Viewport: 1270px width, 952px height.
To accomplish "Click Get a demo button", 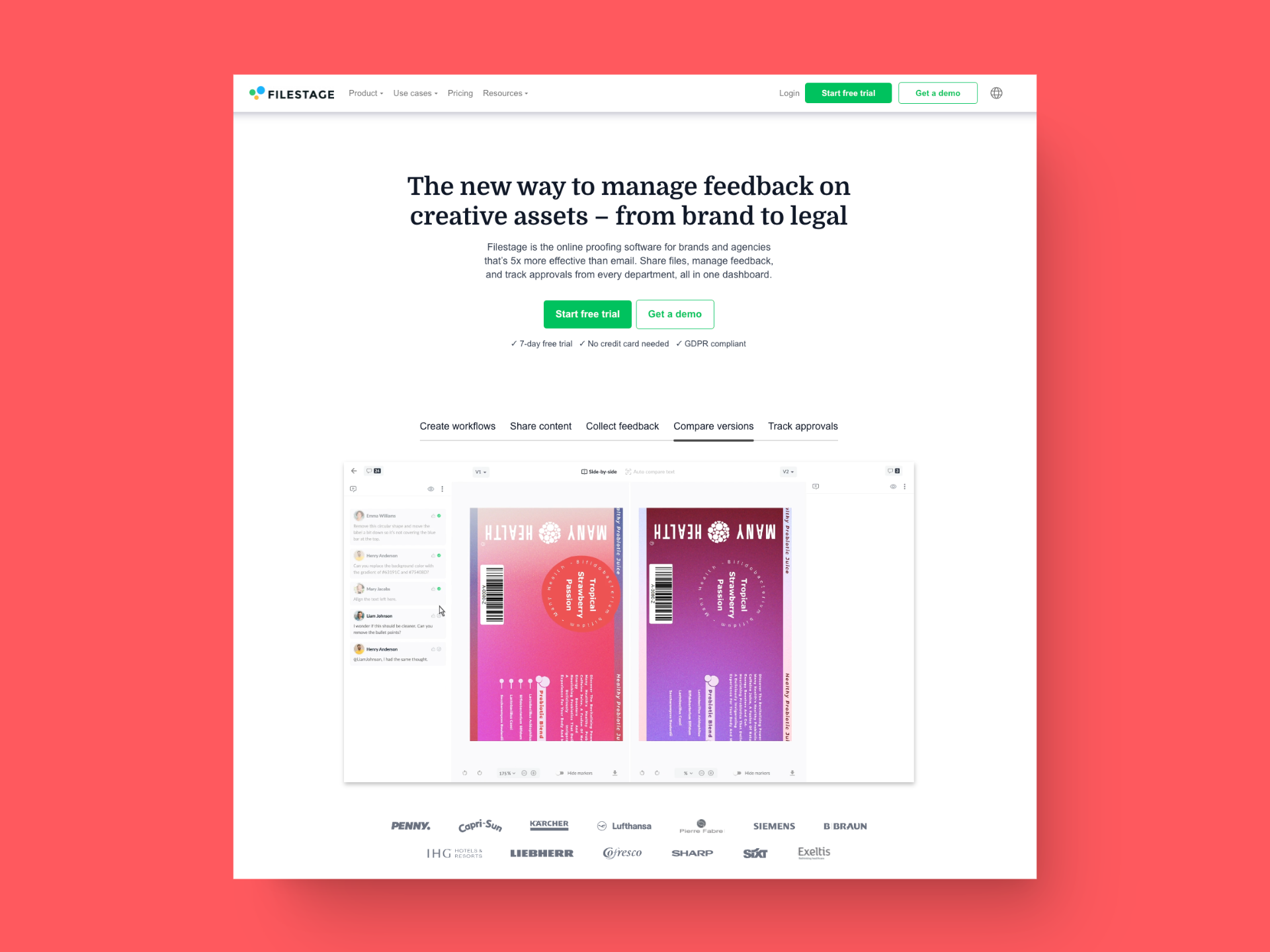I will pos(937,93).
